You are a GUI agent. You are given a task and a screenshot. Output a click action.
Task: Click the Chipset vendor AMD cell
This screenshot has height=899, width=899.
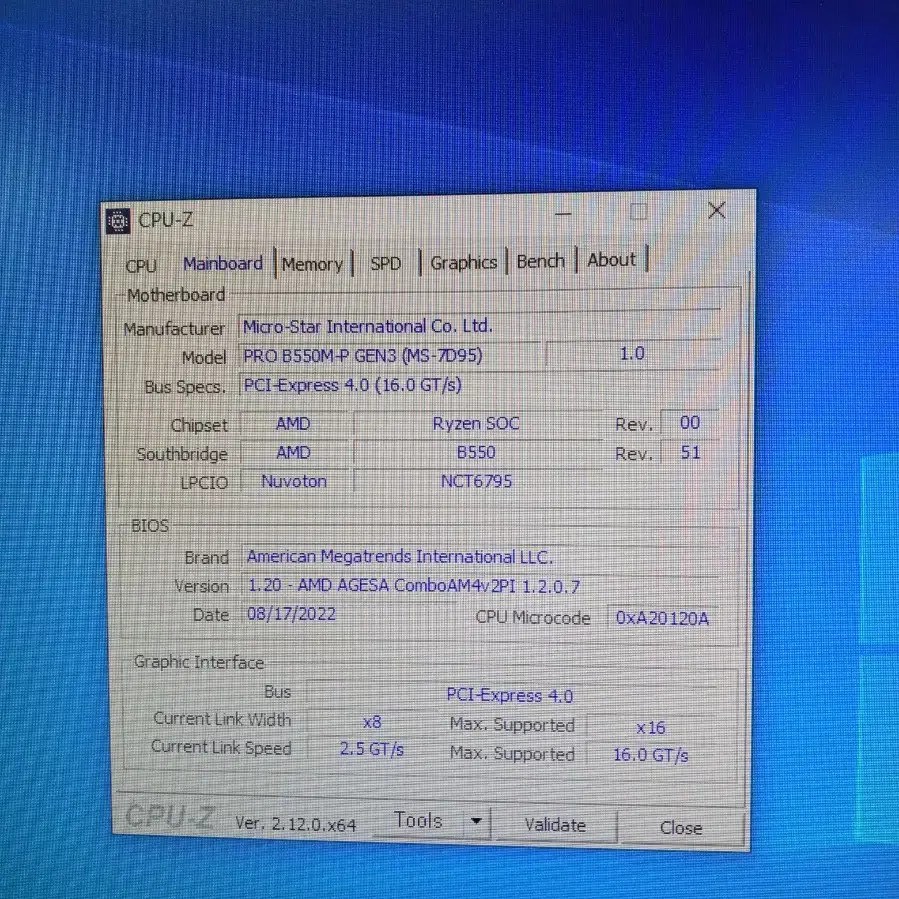(x=294, y=424)
